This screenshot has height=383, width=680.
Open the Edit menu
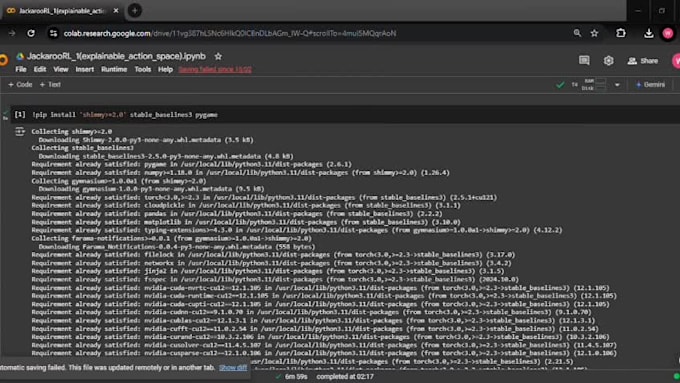pyautogui.click(x=40, y=69)
